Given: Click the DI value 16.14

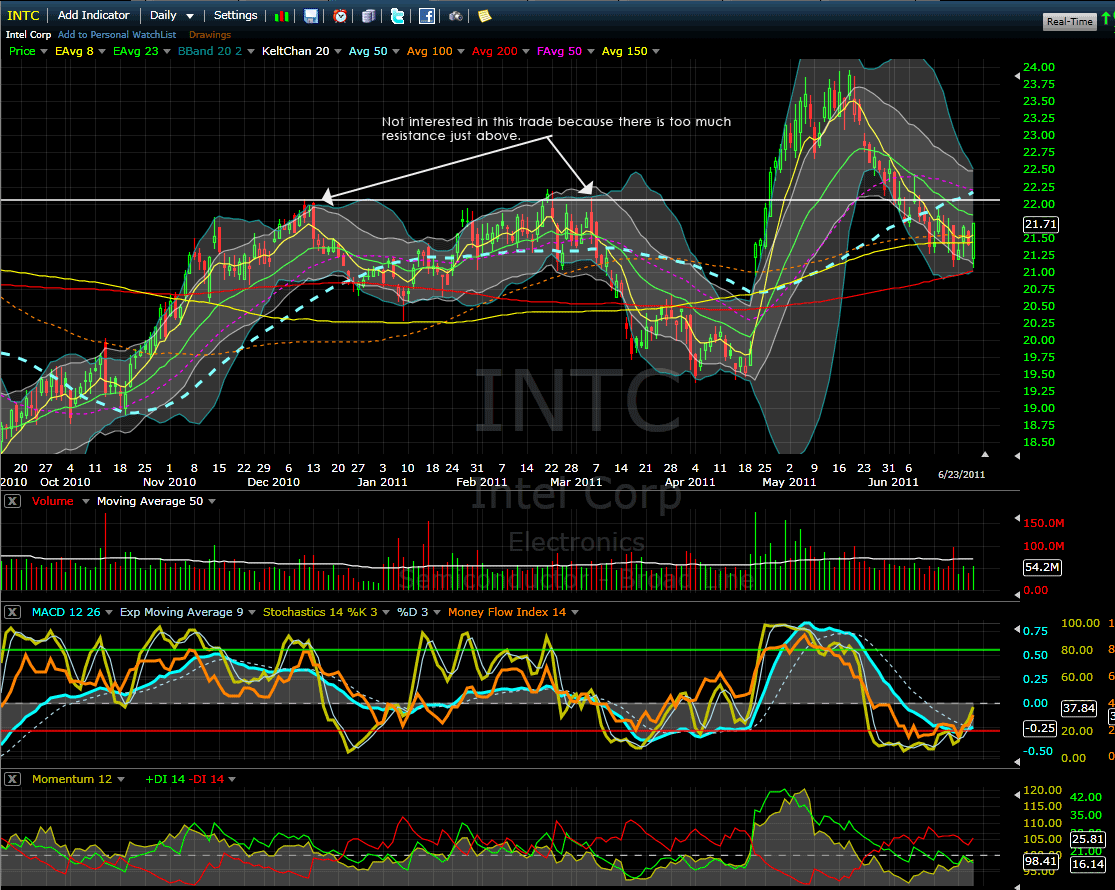Looking at the screenshot, I should tap(1088, 864).
